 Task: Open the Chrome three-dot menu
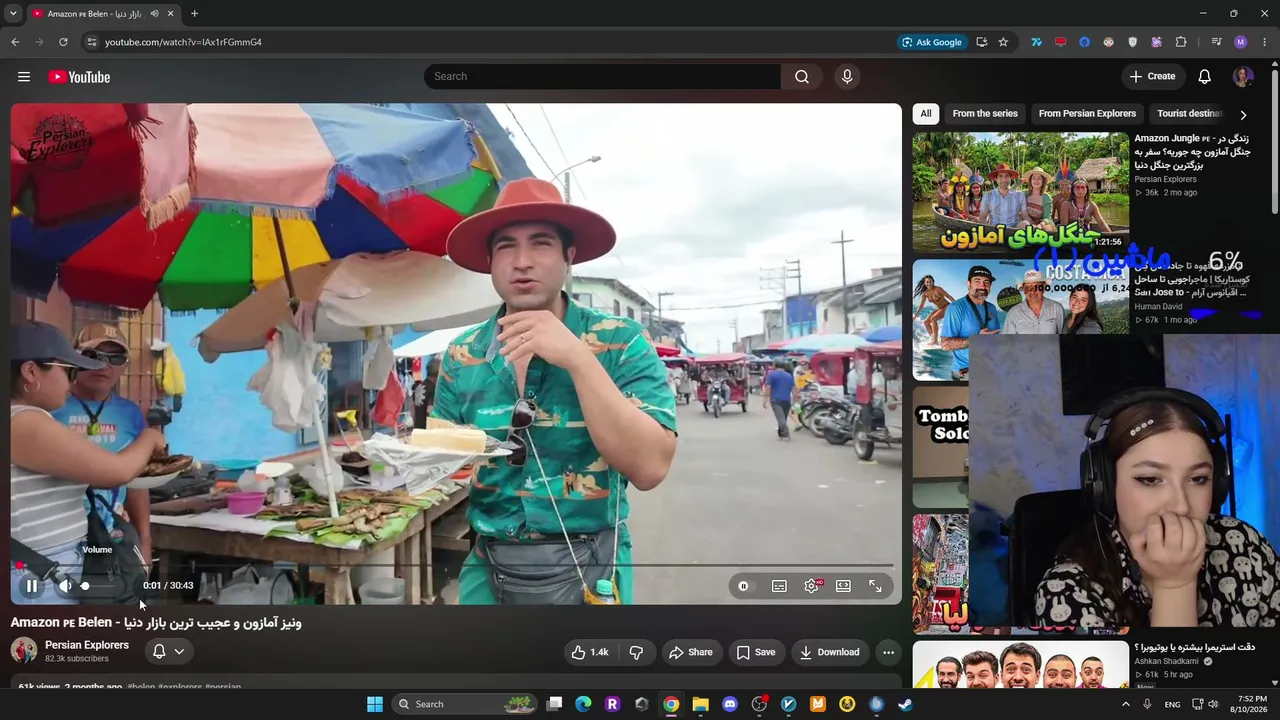coord(1265,42)
